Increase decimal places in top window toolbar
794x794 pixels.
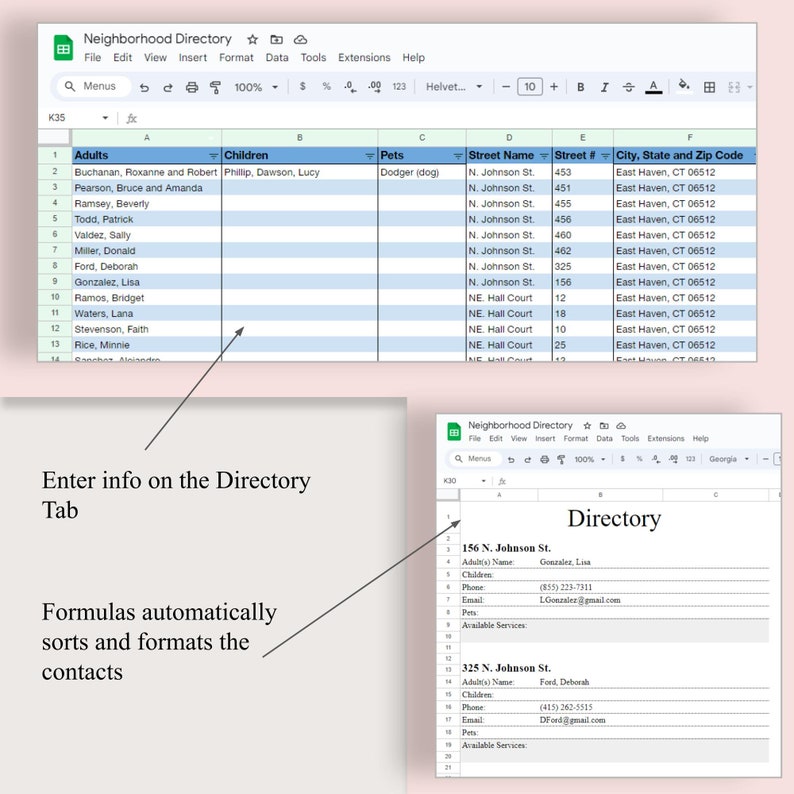[375, 87]
